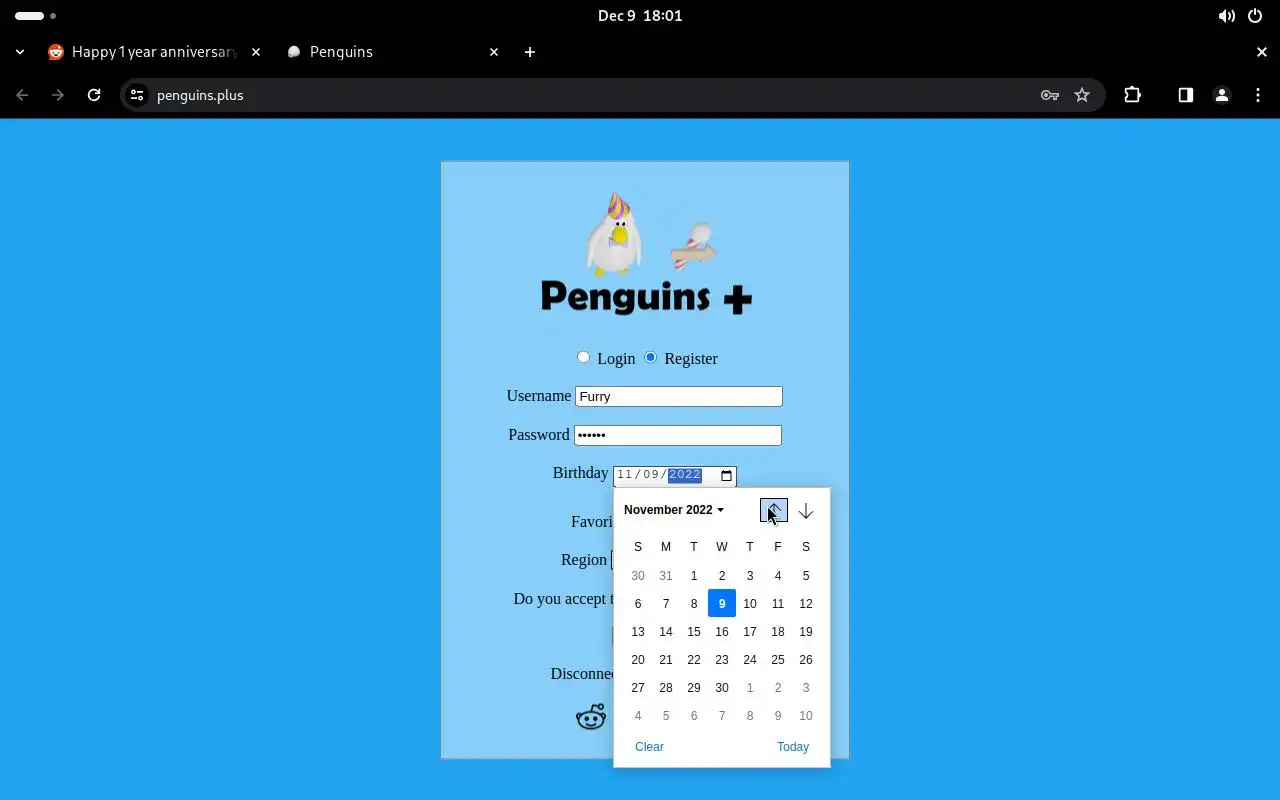This screenshot has height=800, width=1280.
Task: Pick November 12 in the calendar
Action: click(806, 604)
